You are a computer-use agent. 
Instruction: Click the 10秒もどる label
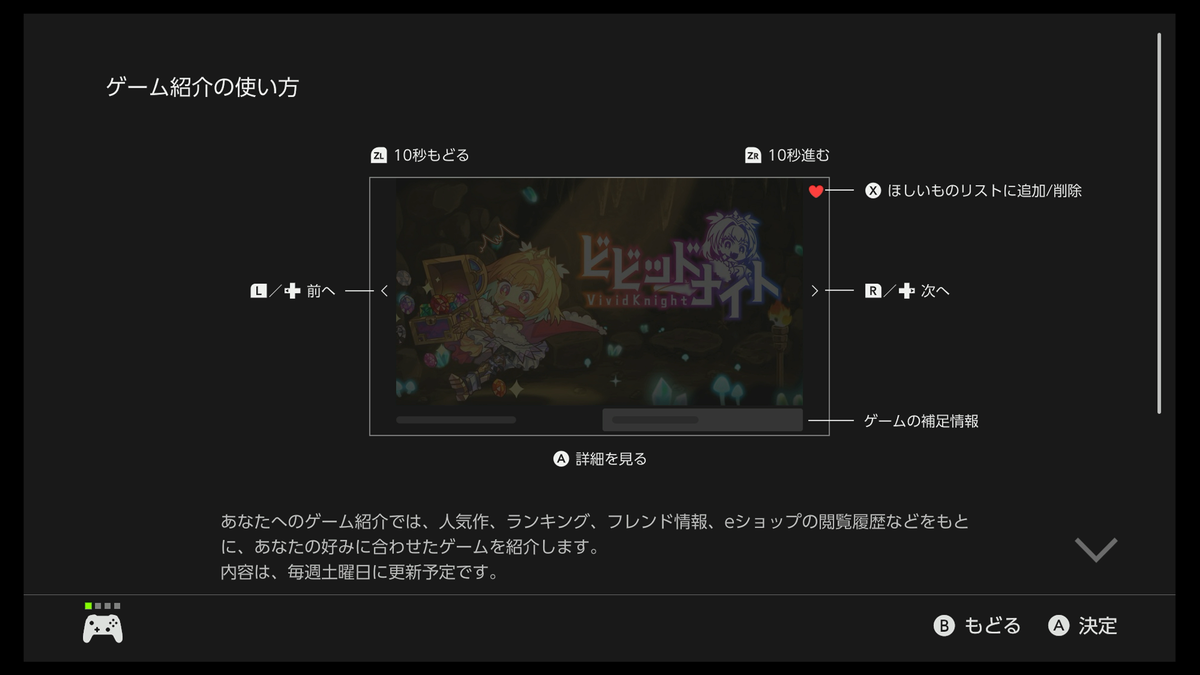point(431,155)
